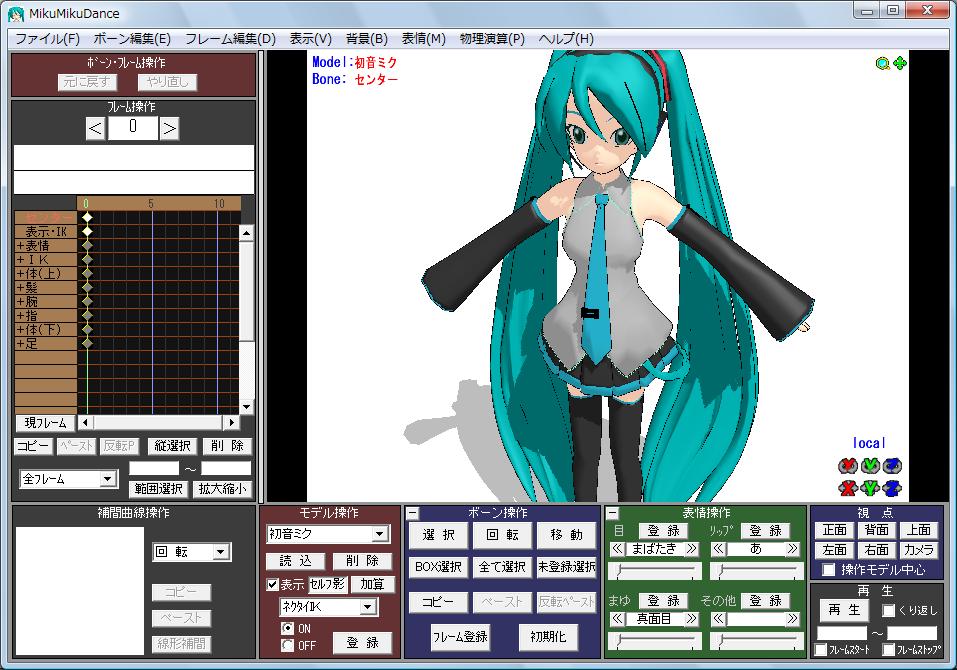
Task: Open the 全フレーム dropdown
Action: 108,479
